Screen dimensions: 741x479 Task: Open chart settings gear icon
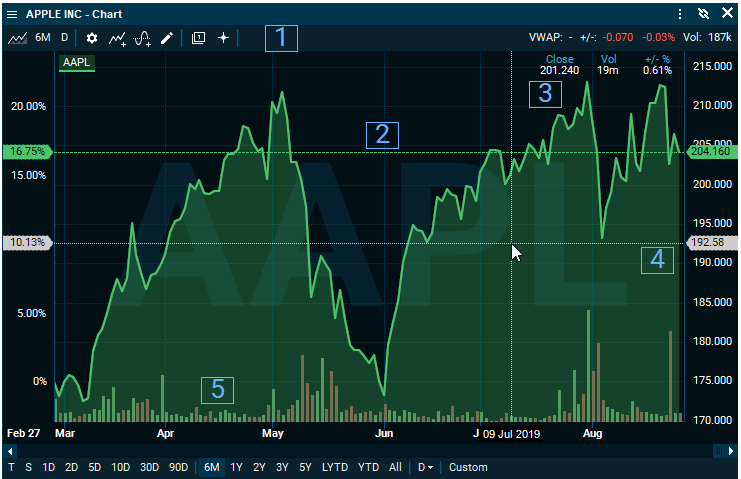click(x=92, y=38)
